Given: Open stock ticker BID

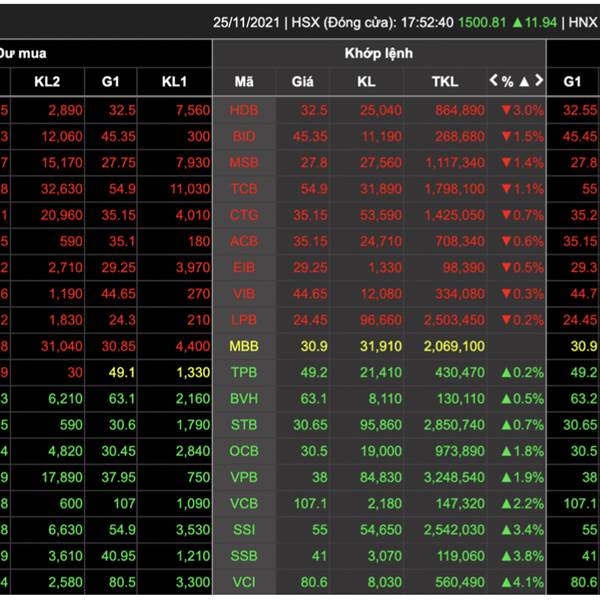Looking at the screenshot, I should (x=244, y=136).
